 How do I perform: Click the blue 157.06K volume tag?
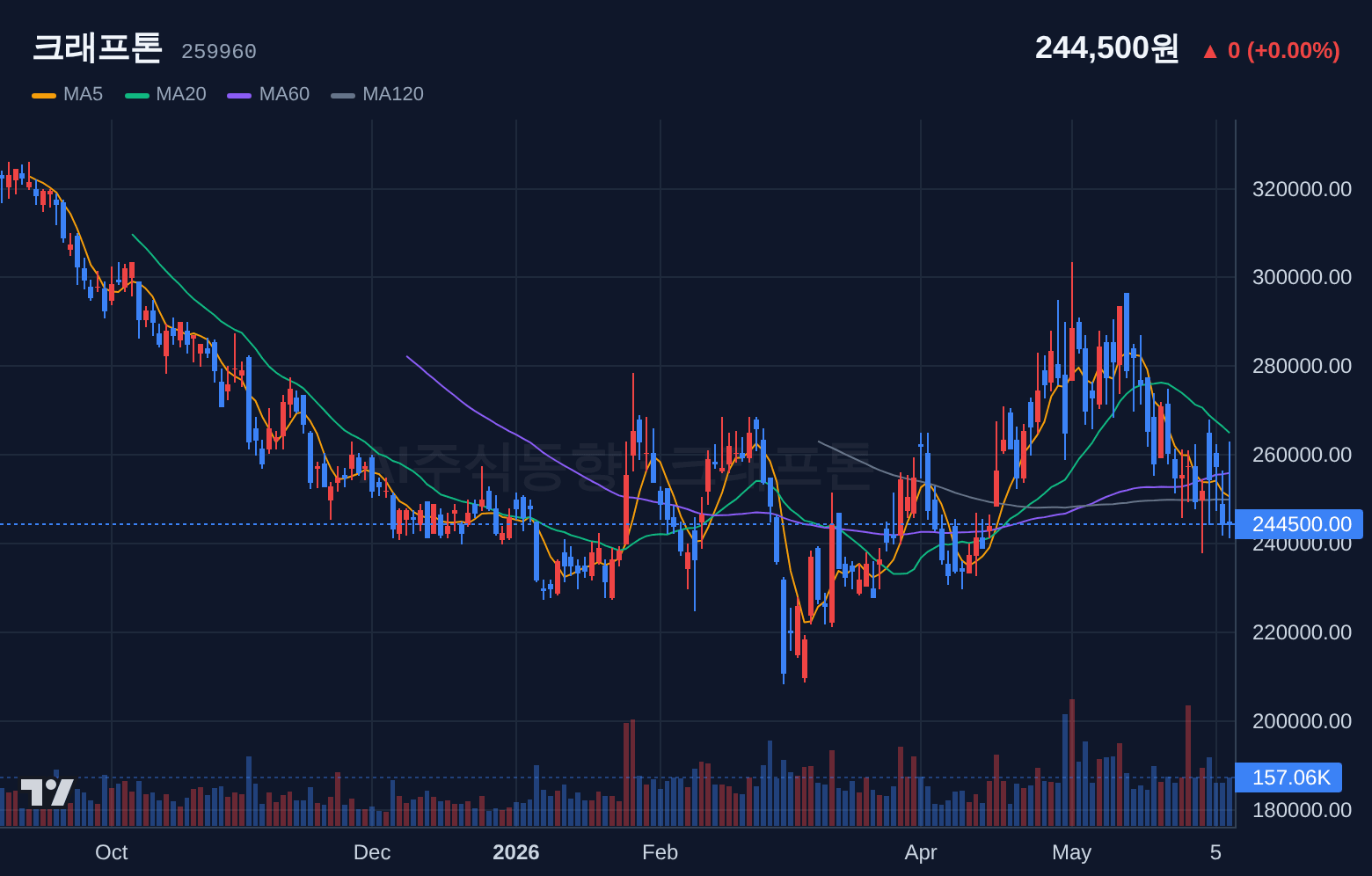[x=1288, y=777]
